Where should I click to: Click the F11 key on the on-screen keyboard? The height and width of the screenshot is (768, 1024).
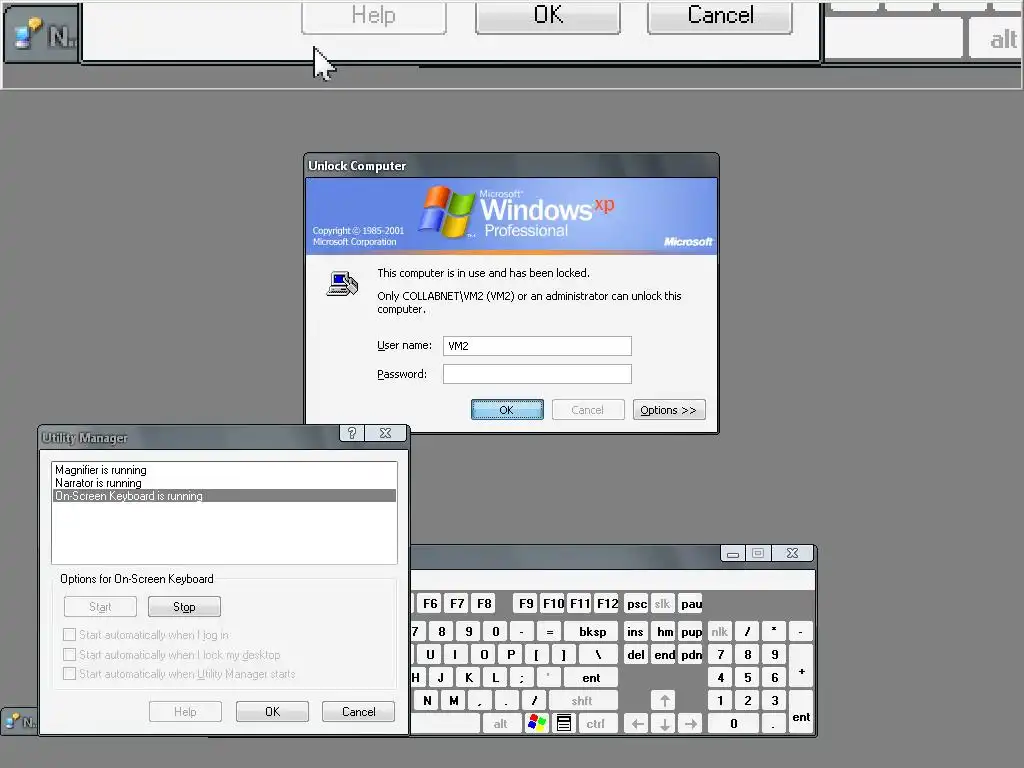[x=580, y=603]
